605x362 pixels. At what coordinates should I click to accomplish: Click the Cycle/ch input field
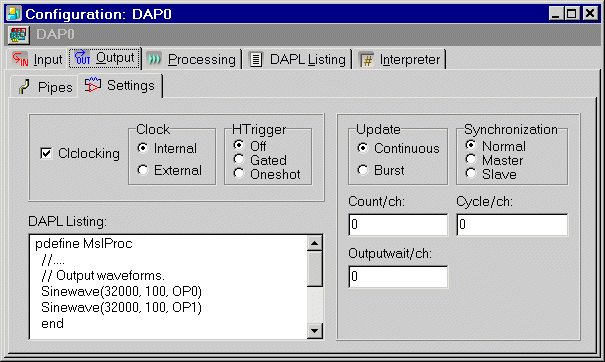click(x=512, y=224)
